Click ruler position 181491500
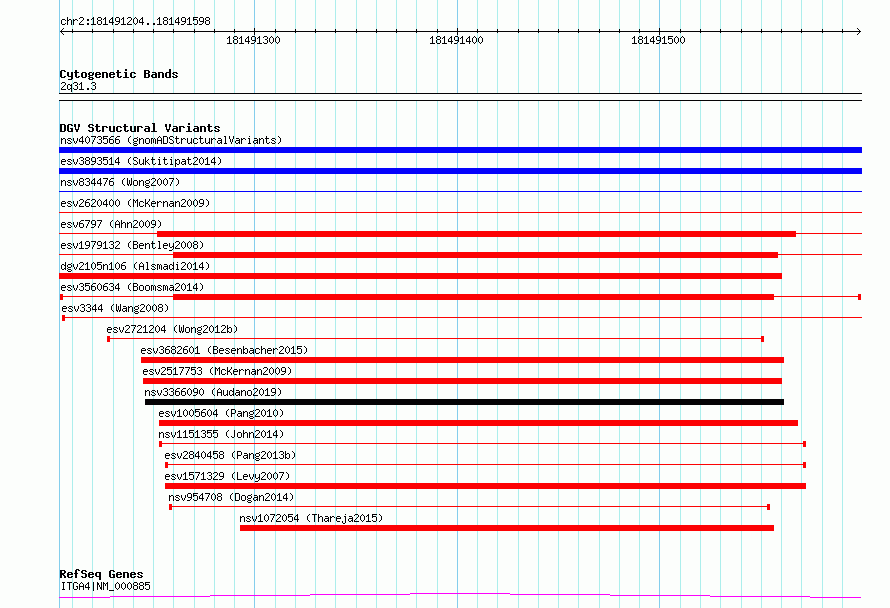Viewport: 890px width, 608px height. tap(658, 40)
